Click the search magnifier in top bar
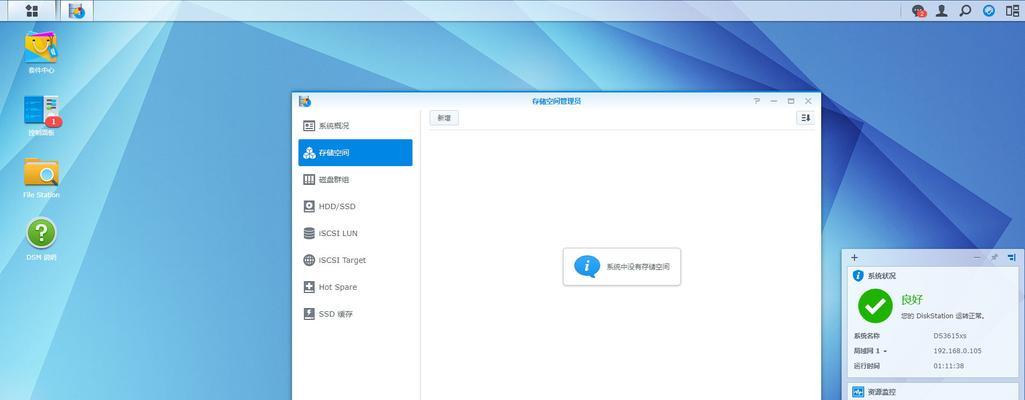The height and width of the screenshot is (400, 1025). pyautogui.click(x=965, y=11)
